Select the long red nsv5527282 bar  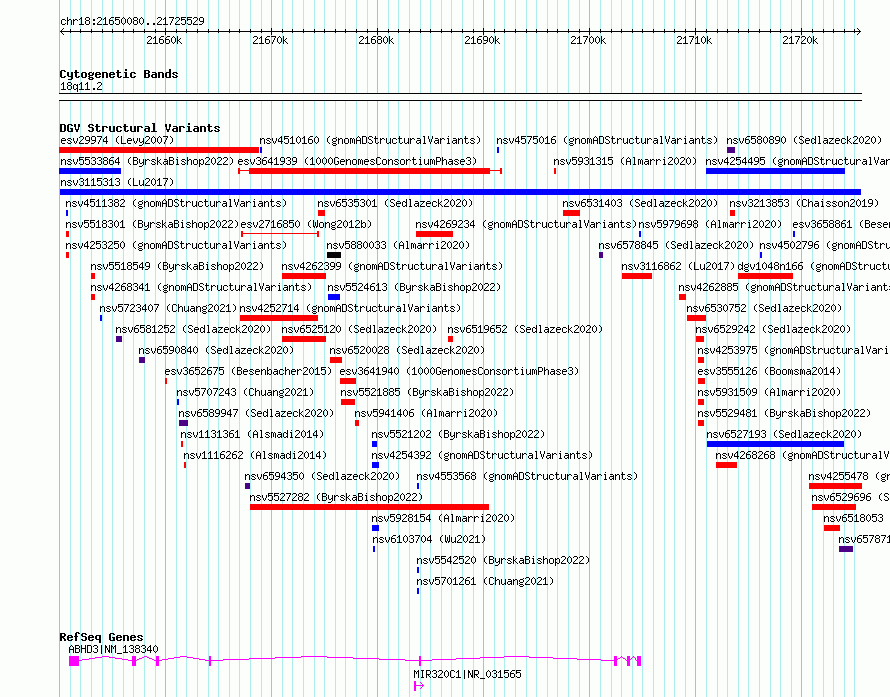click(x=370, y=507)
